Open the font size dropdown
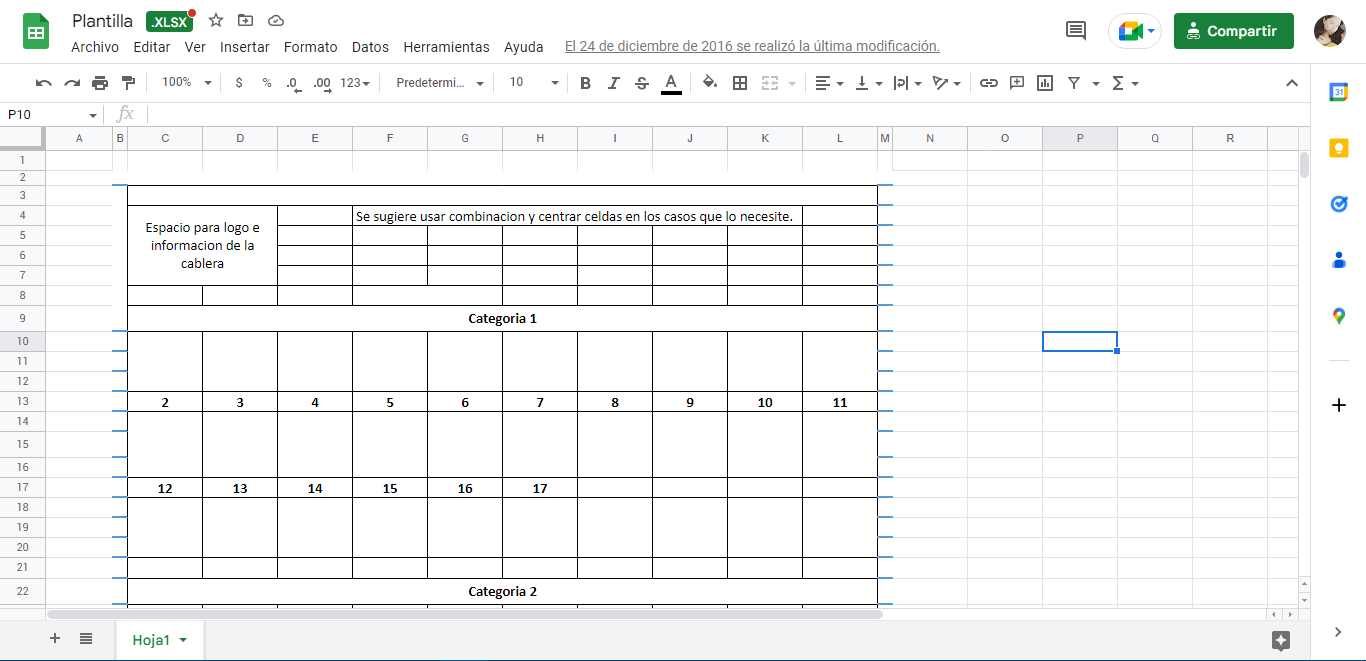This screenshot has width=1366, height=661. pyautogui.click(x=534, y=83)
